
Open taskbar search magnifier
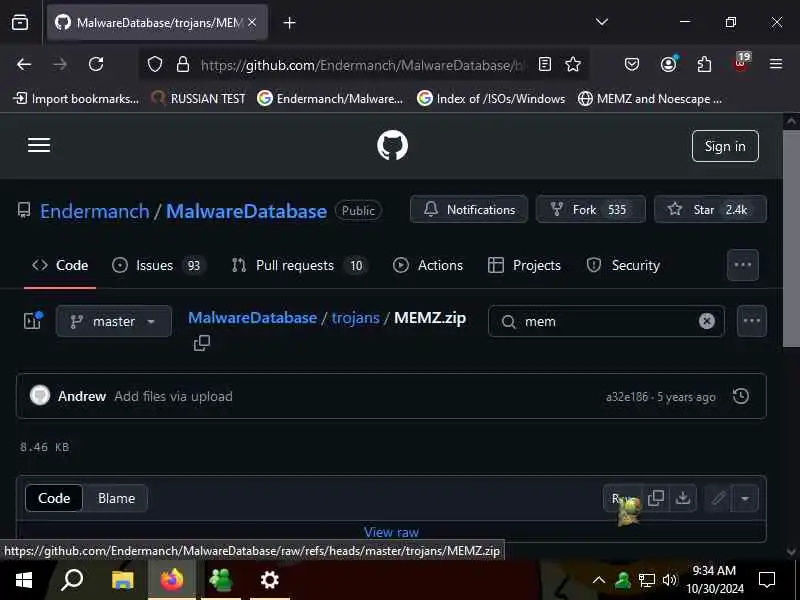tap(72, 580)
